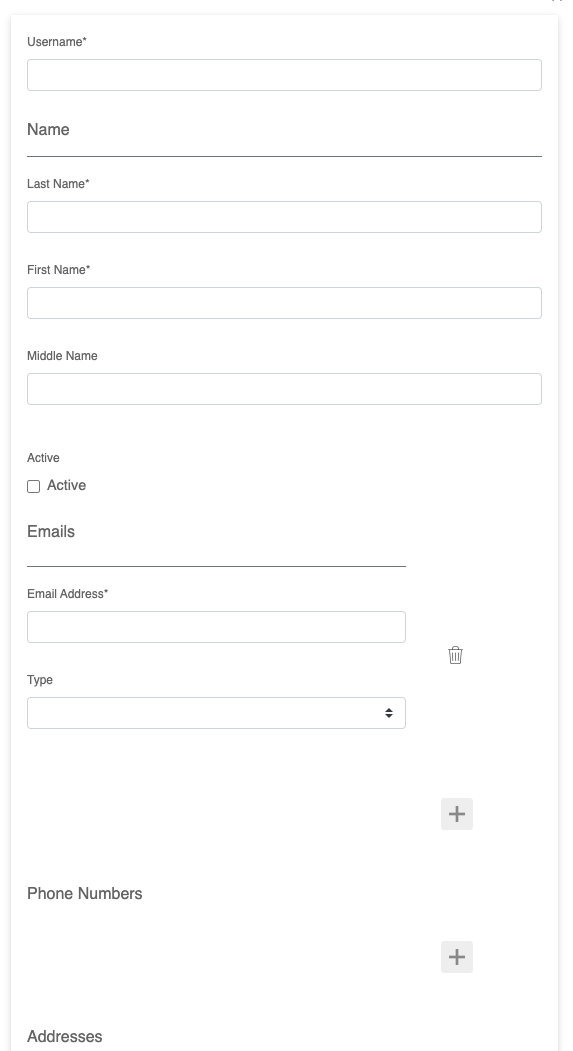Click the 'Last Name*' label text
573x1051 pixels.
pos(58,184)
